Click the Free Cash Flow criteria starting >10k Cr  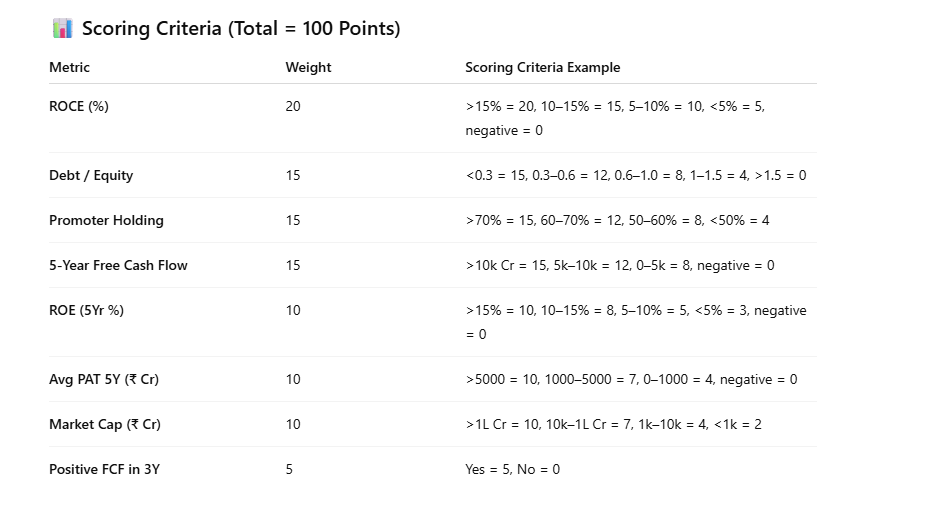click(x=619, y=265)
